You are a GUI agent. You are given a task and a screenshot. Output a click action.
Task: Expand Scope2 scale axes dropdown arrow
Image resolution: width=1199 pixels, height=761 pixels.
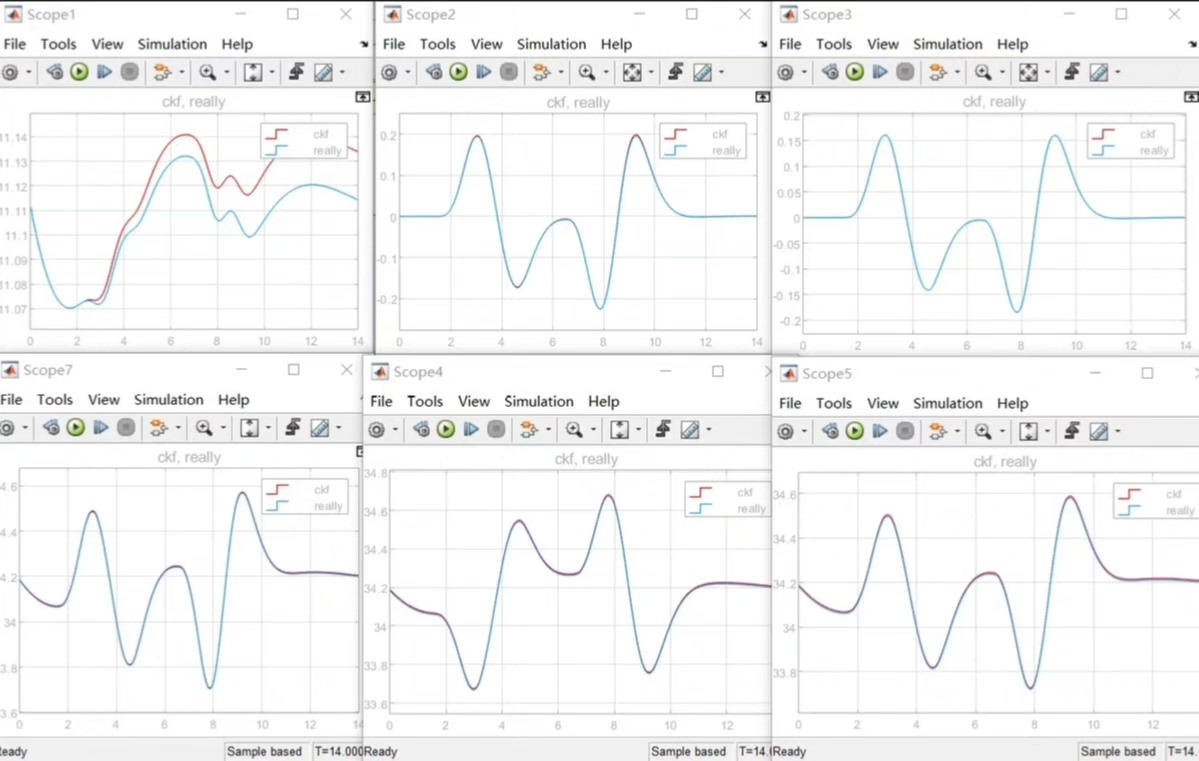(651, 72)
